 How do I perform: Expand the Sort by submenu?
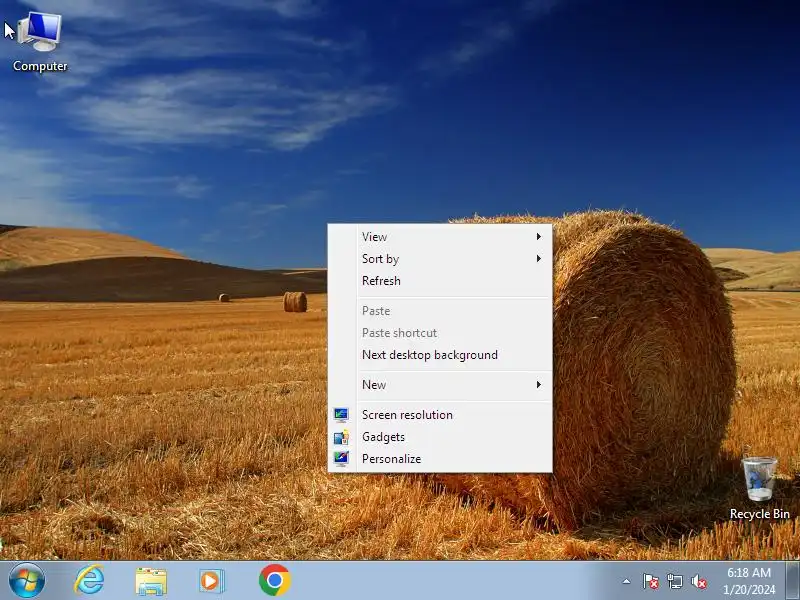click(x=440, y=259)
